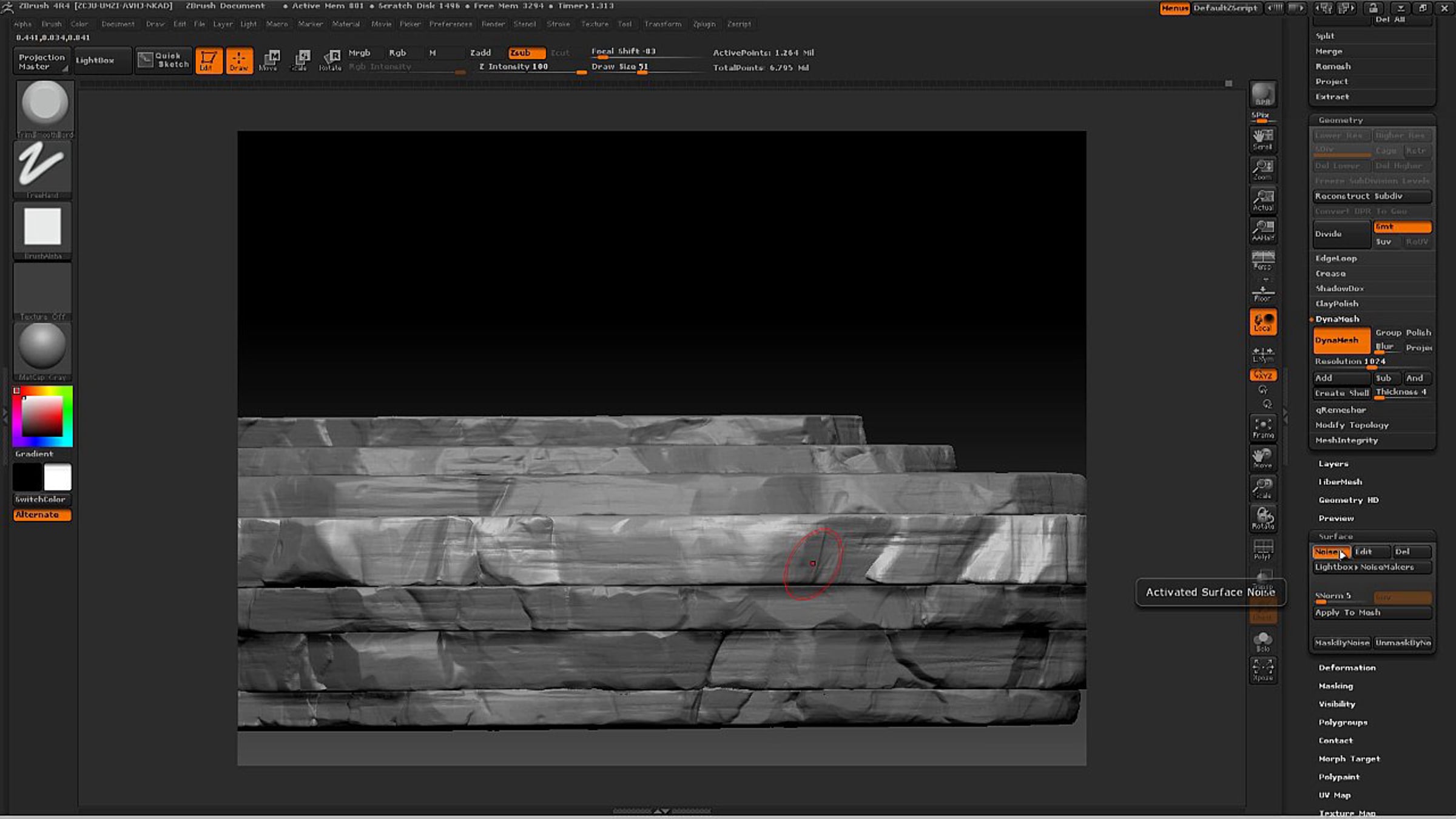
Task: Click the Projection Master button
Action: click(41, 61)
